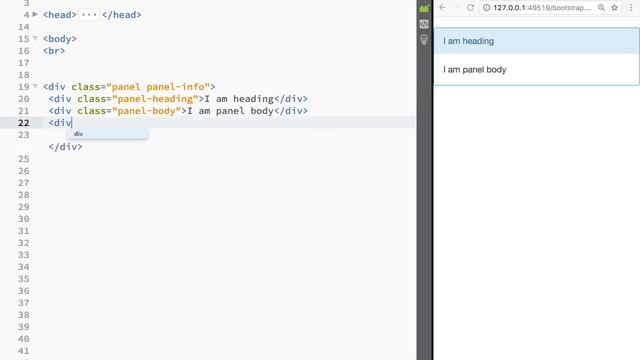
Task: Go back in the browser
Action: tap(442, 7)
